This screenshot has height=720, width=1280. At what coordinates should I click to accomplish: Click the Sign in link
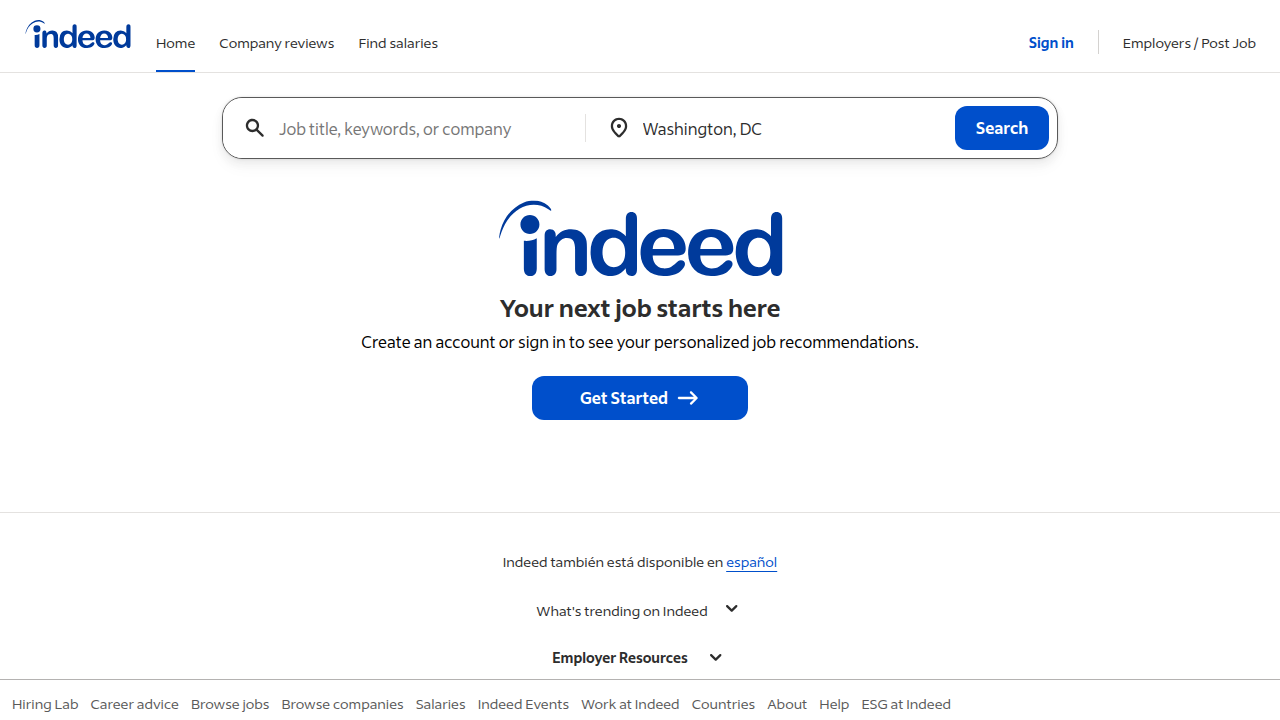(1051, 43)
